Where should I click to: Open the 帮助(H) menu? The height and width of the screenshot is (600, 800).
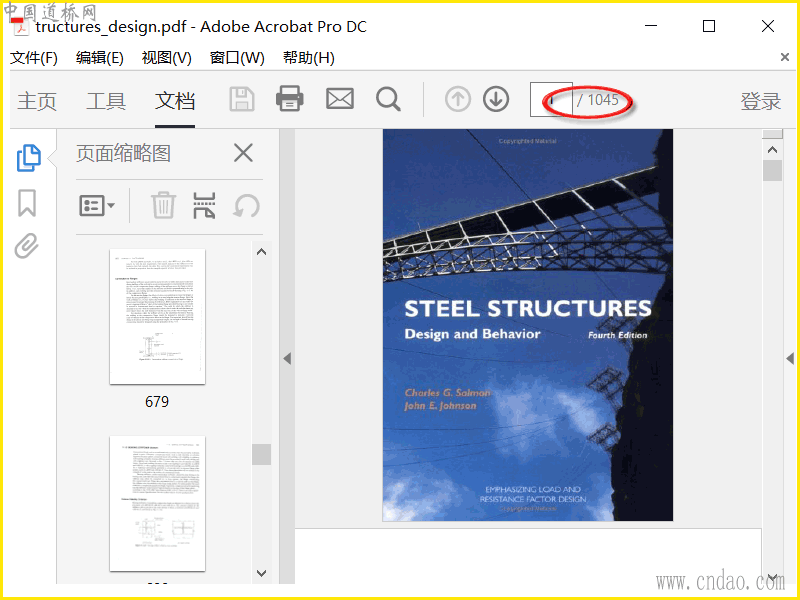click(309, 58)
